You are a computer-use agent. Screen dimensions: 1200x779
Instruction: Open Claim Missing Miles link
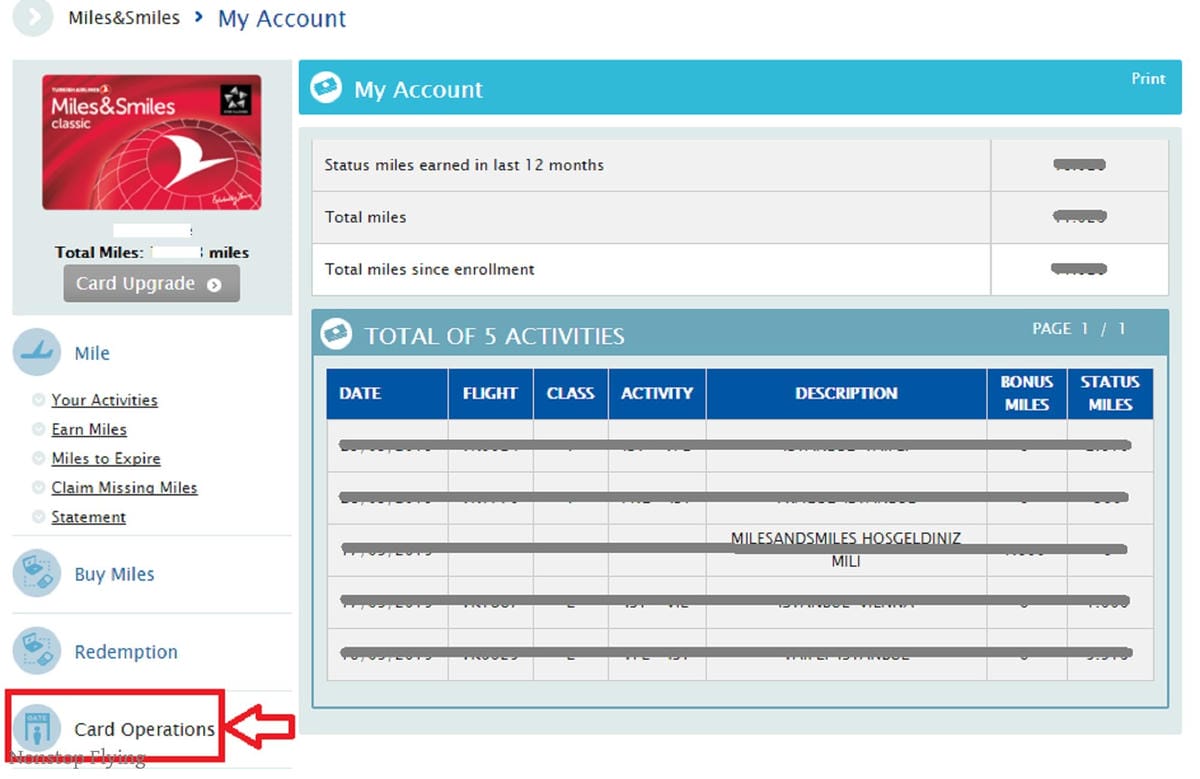[x=124, y=488]
